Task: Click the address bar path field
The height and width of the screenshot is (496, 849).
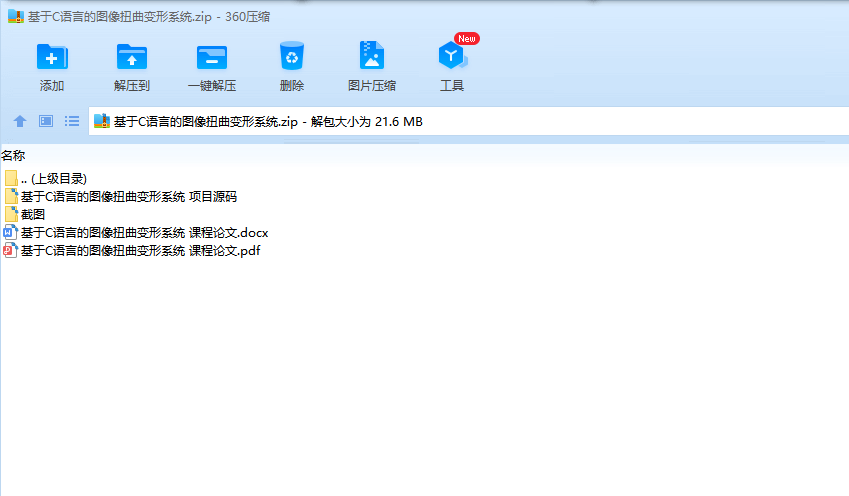Action: [468, 121]
